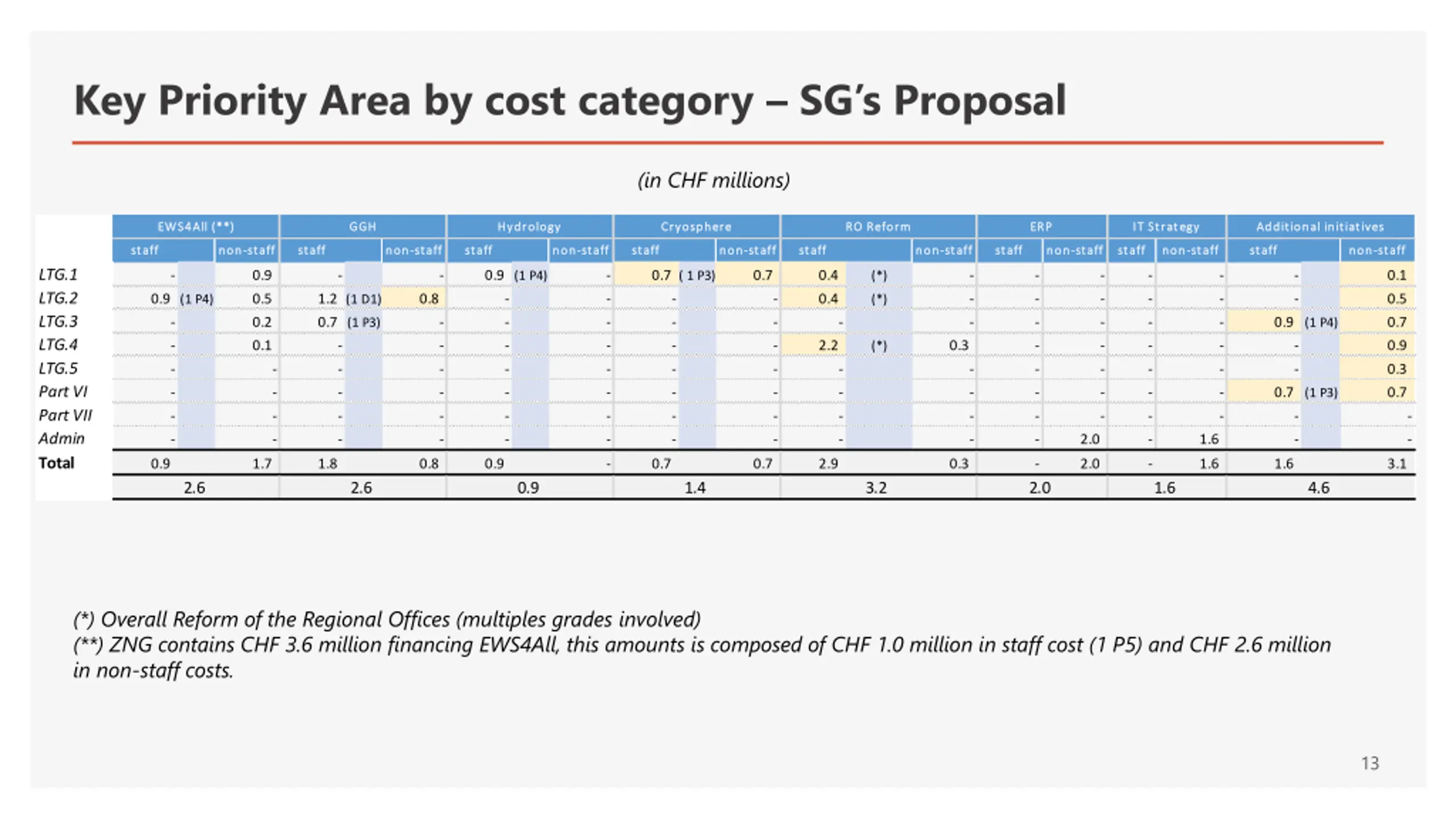Select the GGH column header
The height and width of the screenshot is (819, 1456).
point(363,226)
